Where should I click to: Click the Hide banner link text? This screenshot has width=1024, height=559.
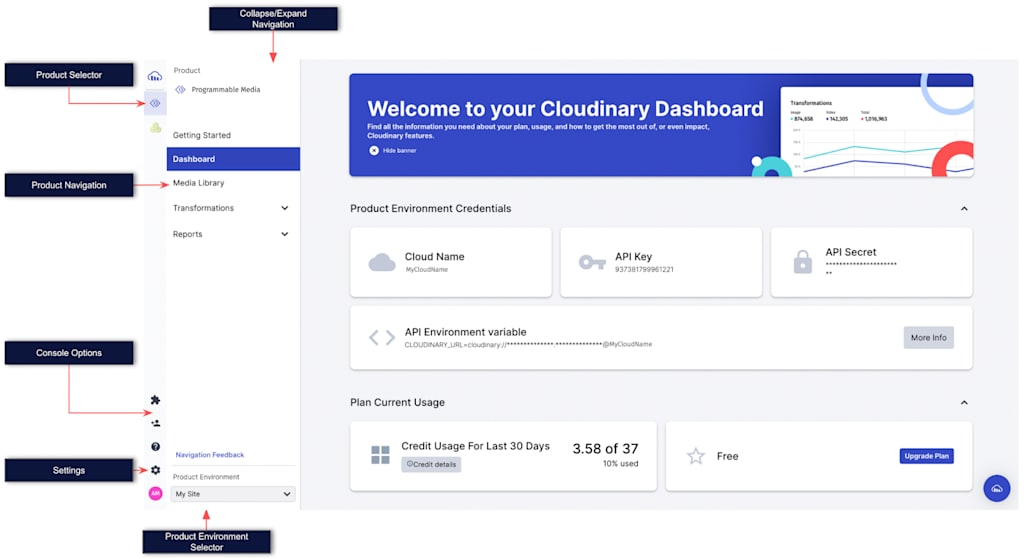tap(399, 150)
